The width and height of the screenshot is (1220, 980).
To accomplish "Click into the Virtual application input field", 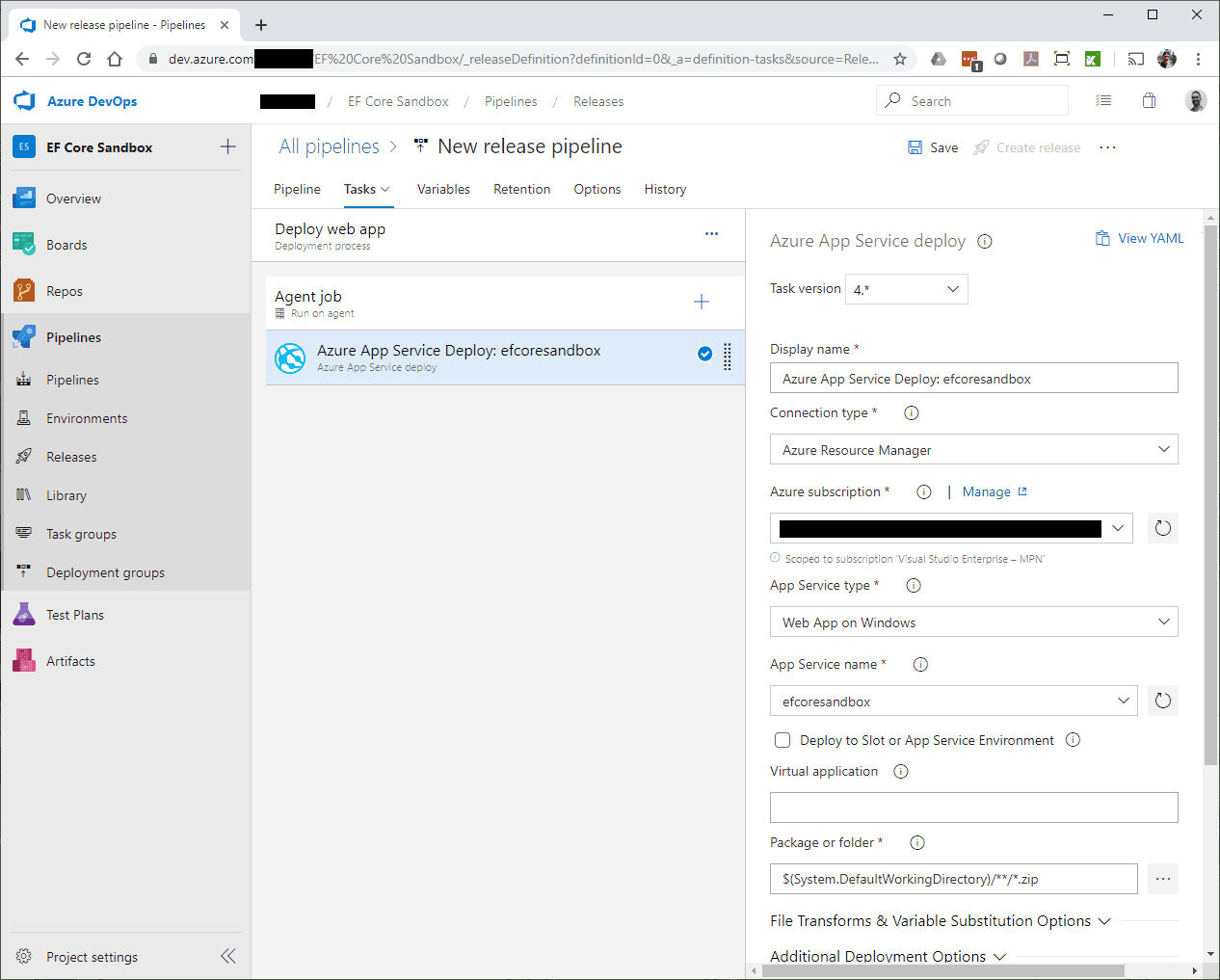I will pyautogui.click(x=973, y=808).
